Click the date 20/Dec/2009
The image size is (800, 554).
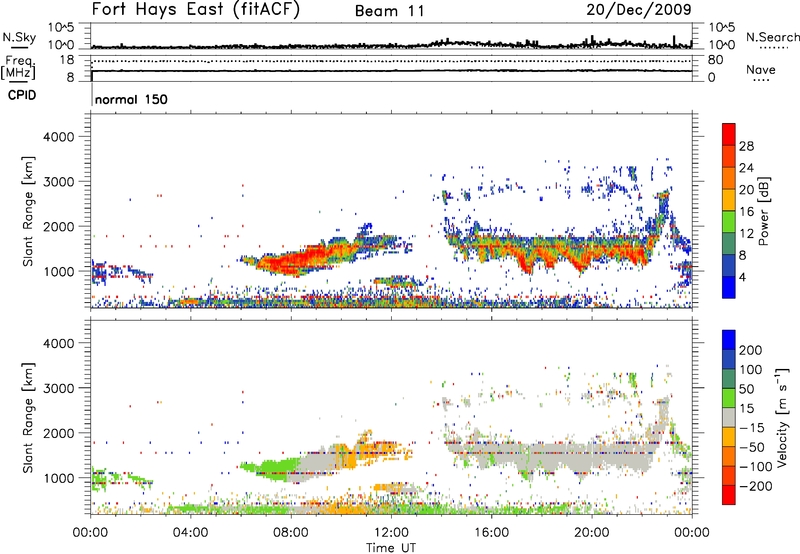[639, 9]
